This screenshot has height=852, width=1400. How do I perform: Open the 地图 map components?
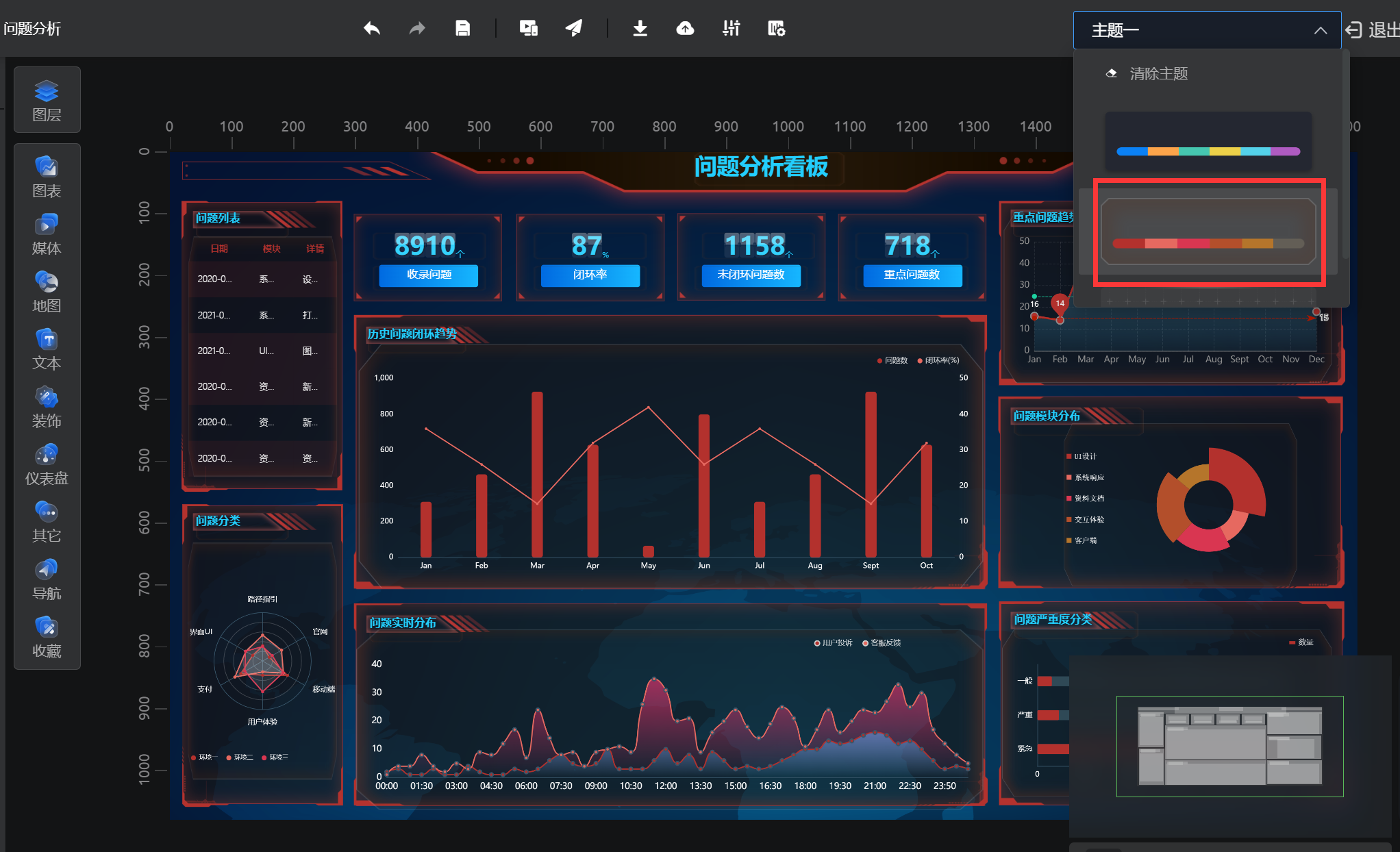point(47,292)
